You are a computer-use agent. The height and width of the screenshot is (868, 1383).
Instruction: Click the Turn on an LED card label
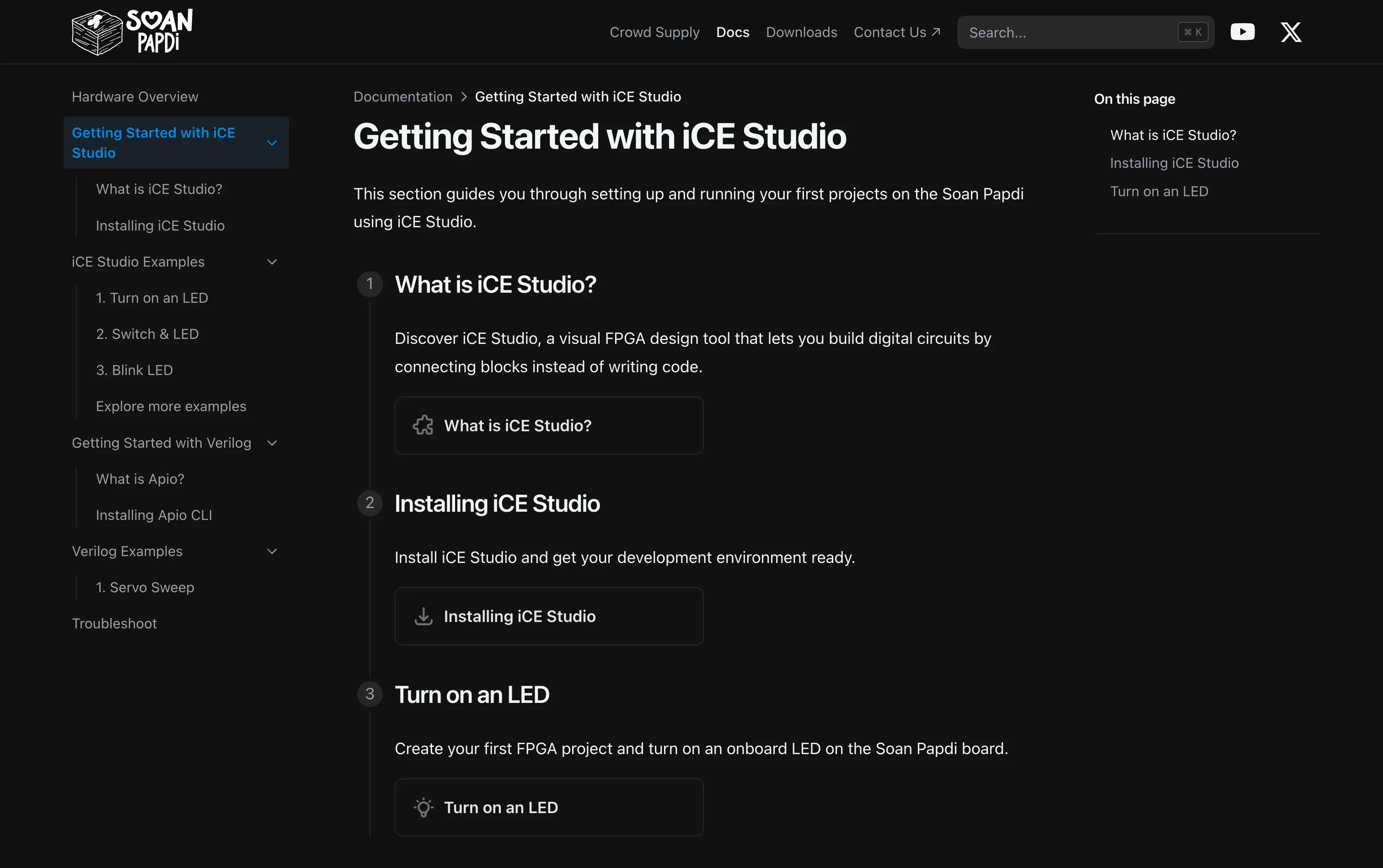[501, 807]
